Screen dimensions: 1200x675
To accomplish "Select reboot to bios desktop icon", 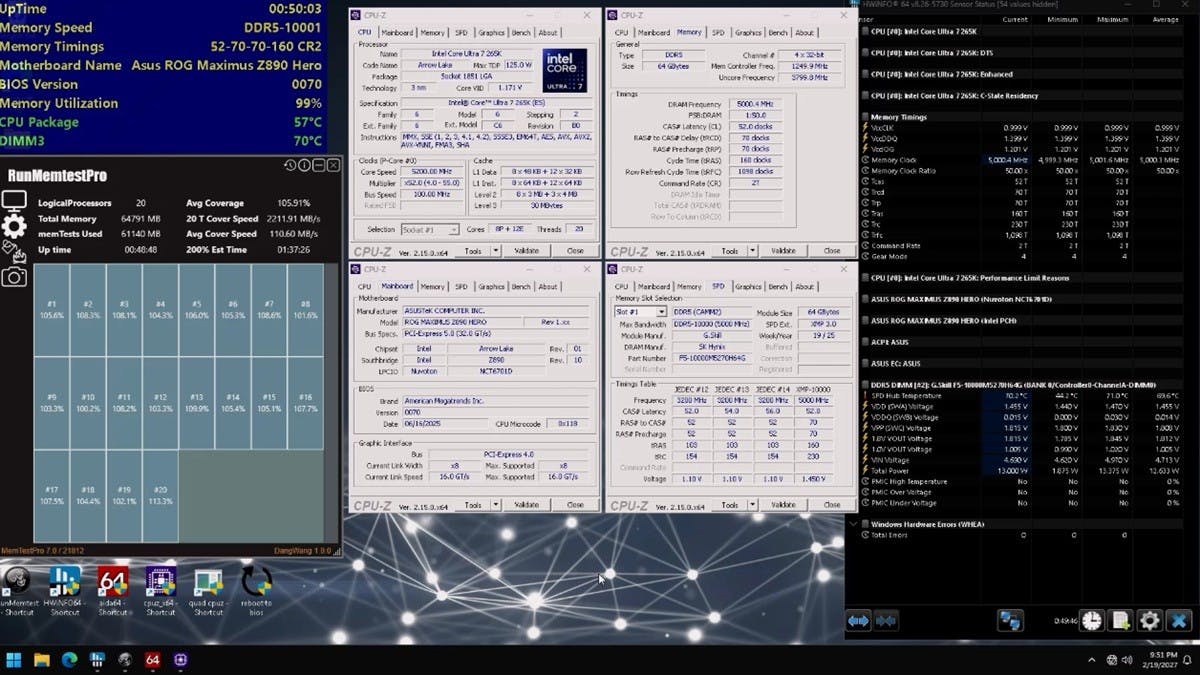I will pos(257,591).
